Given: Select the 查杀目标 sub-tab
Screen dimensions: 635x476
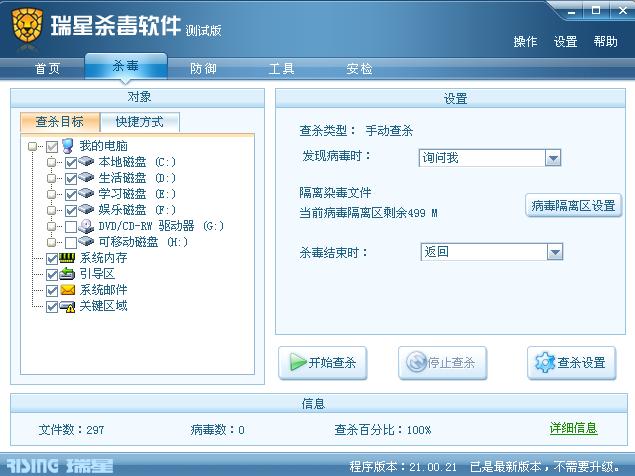Looking at the screenshot, I should point(60,122).
